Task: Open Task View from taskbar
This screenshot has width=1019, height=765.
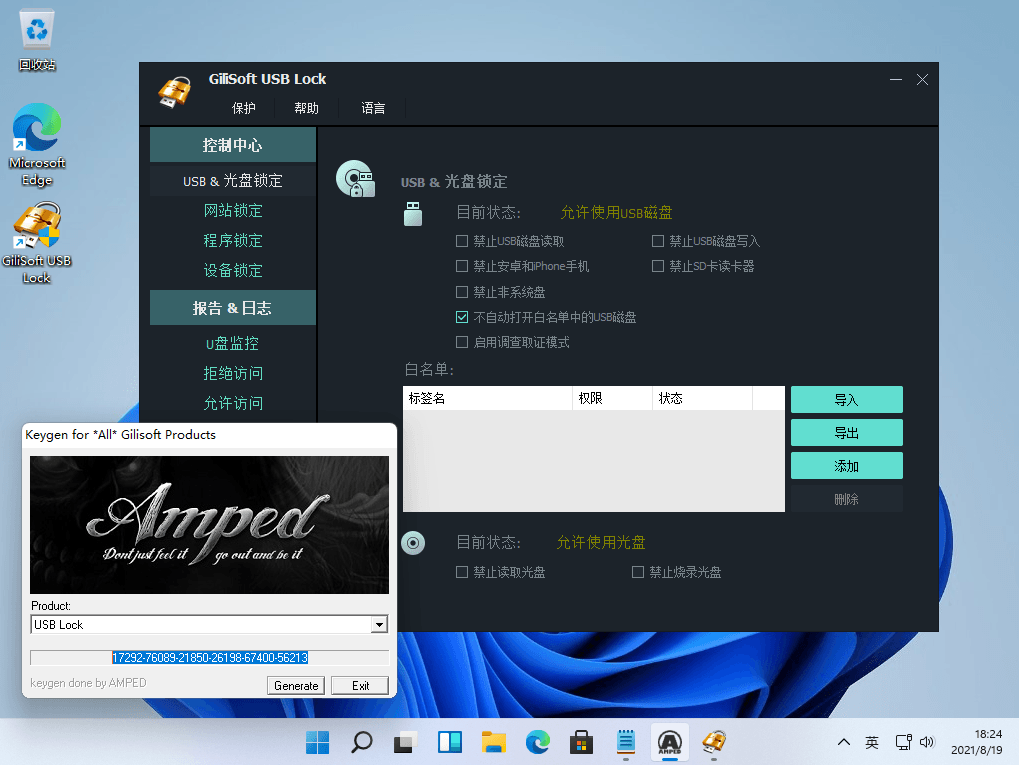Action: (x=406, y=742)
